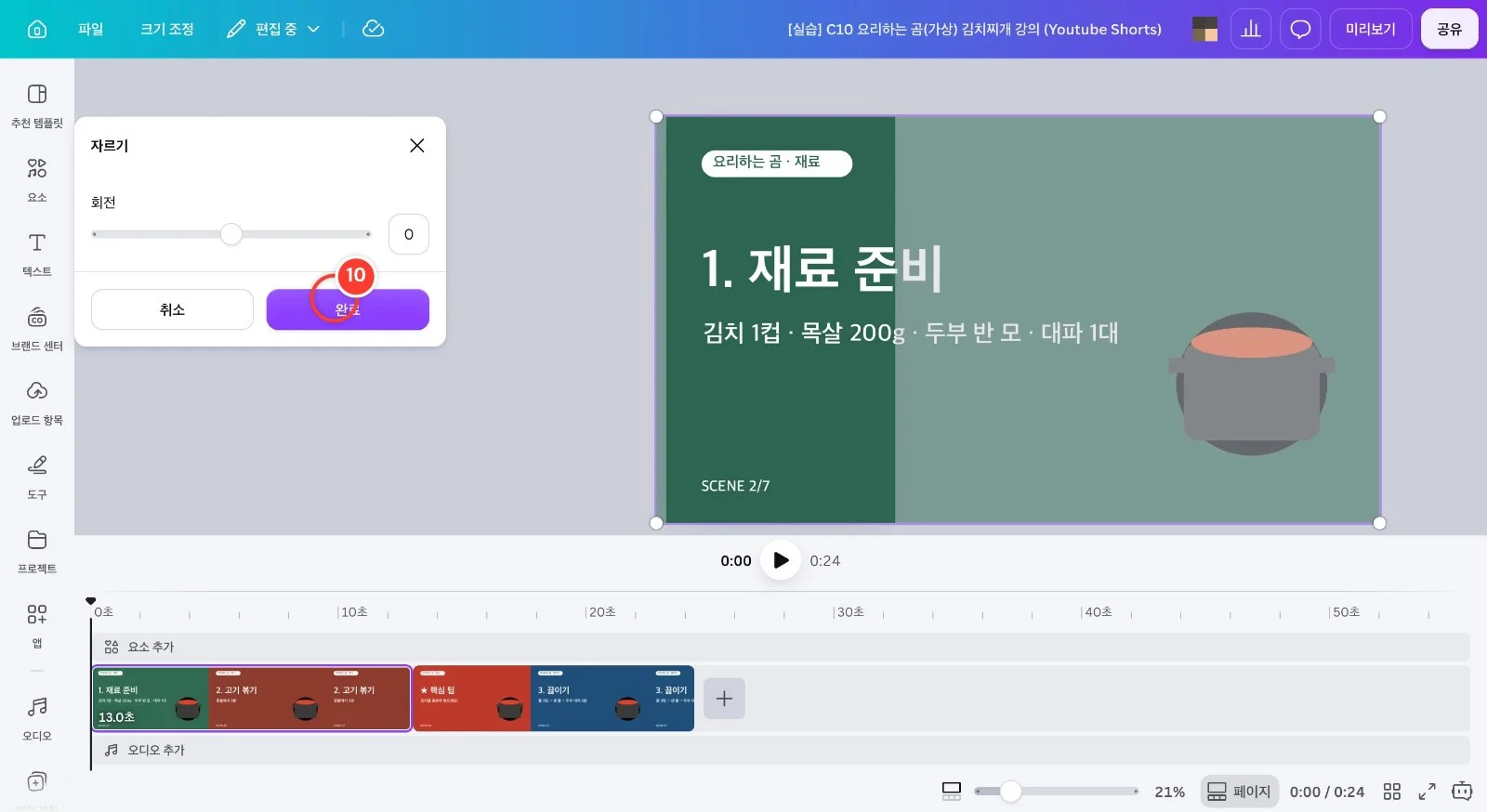Open the grid view icon
1487x812 pixels.
[1391, 792]
